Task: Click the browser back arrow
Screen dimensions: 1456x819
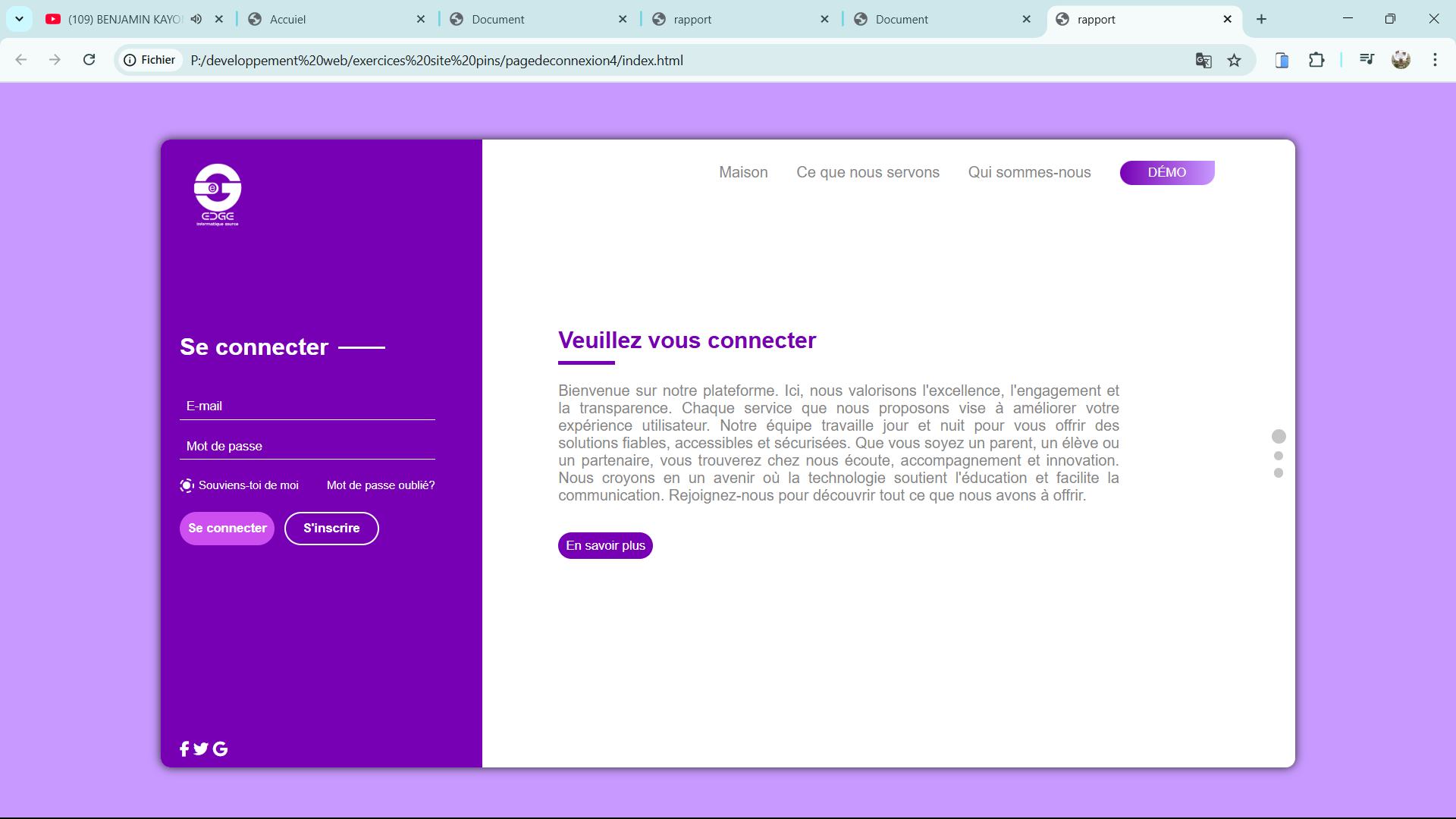Action: (21, 60)
